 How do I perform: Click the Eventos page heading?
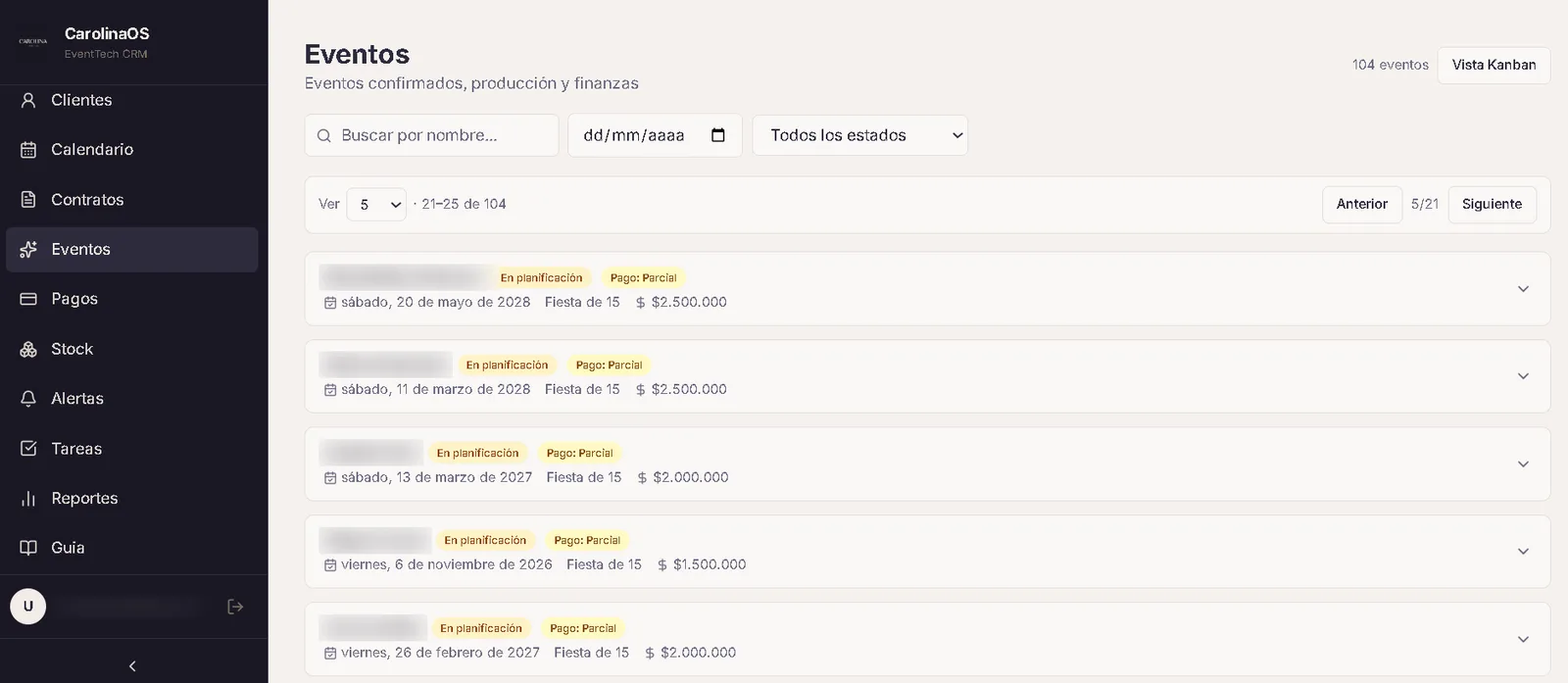pyautogui.click(x=357, y=55)
